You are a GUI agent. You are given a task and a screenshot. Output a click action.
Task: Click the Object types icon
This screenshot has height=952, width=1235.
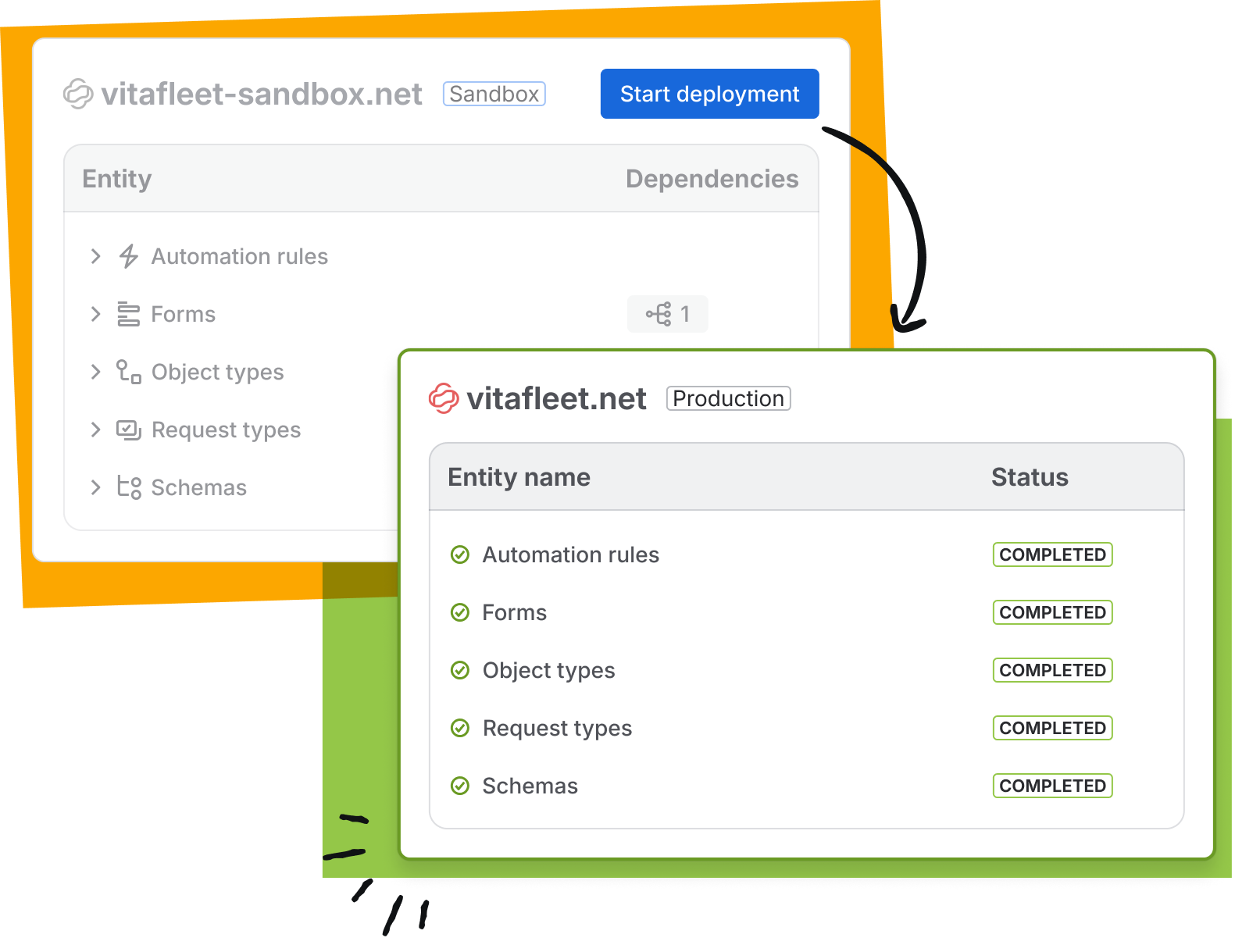(129, 372)
